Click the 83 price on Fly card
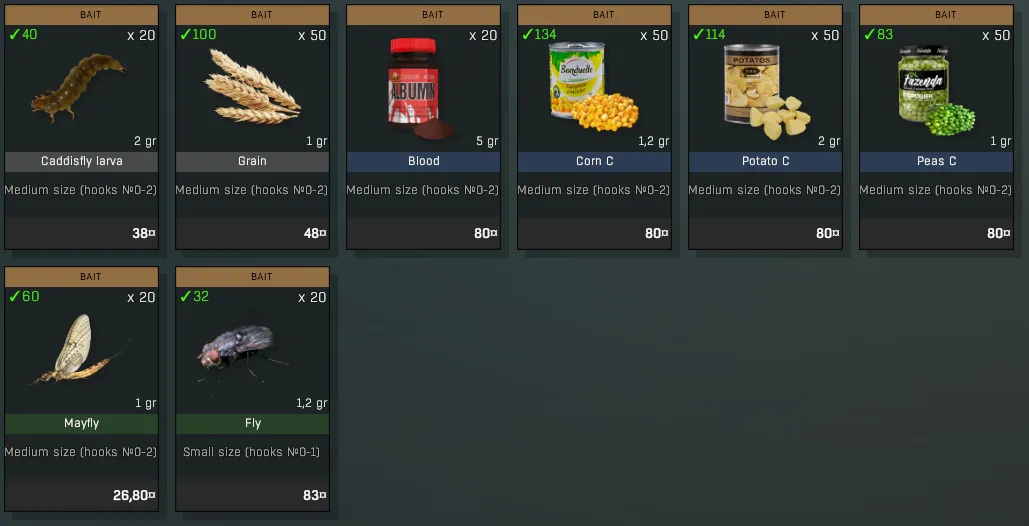 [315, 495]
